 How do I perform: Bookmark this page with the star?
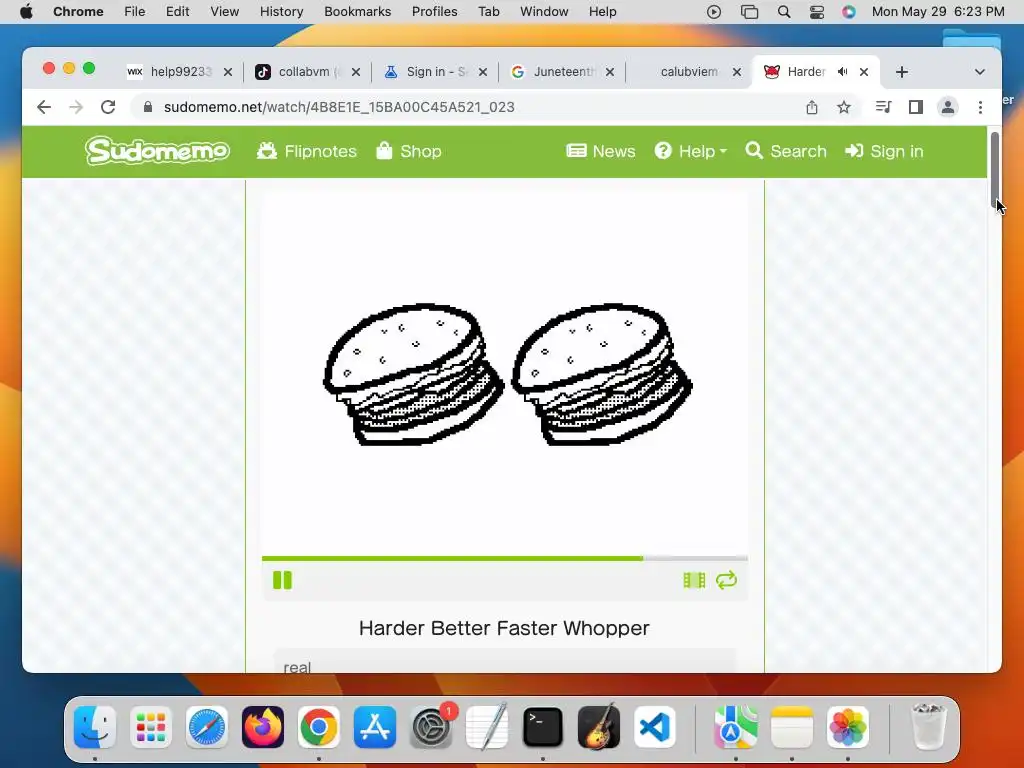click(x=844, y=107)
